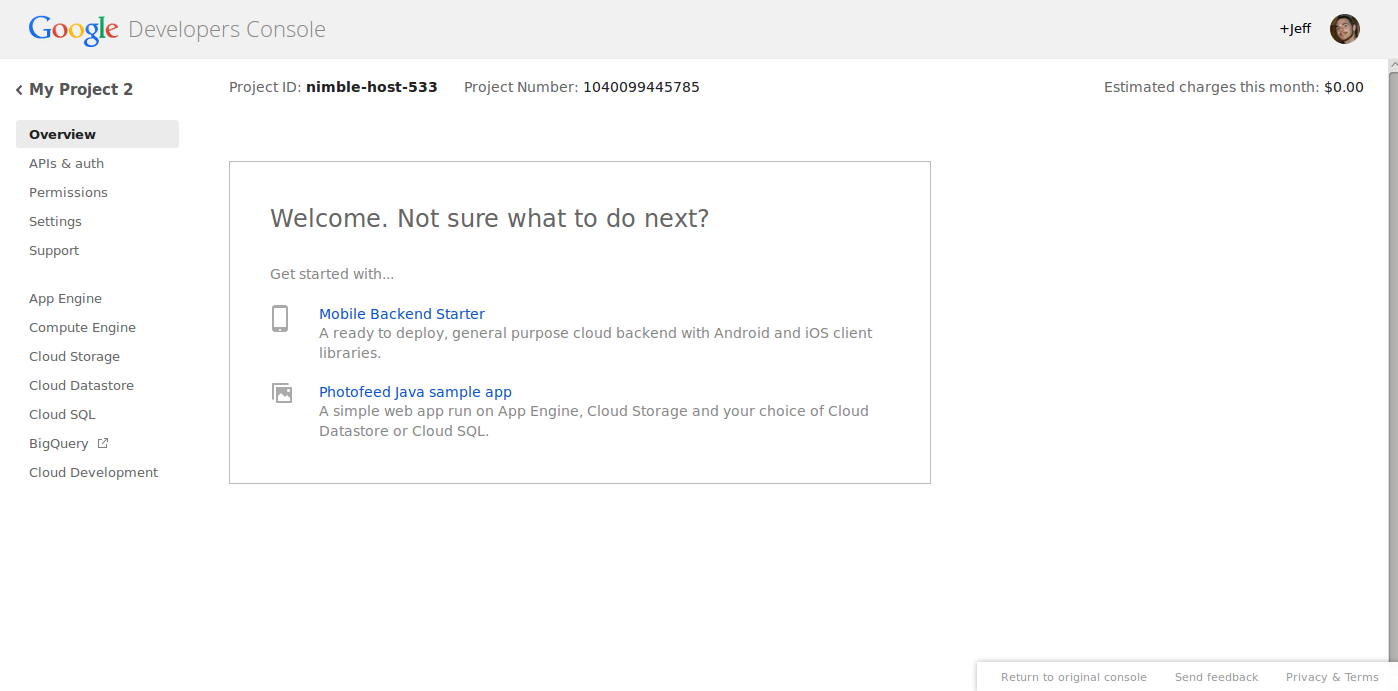Navigate to Compute Engine

(x=82, y=327)
